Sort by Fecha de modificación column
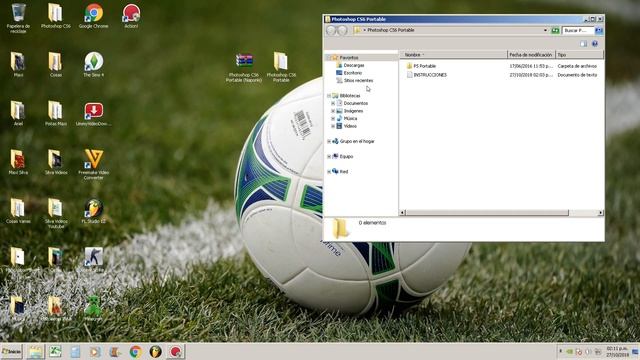 coord(531,55)
